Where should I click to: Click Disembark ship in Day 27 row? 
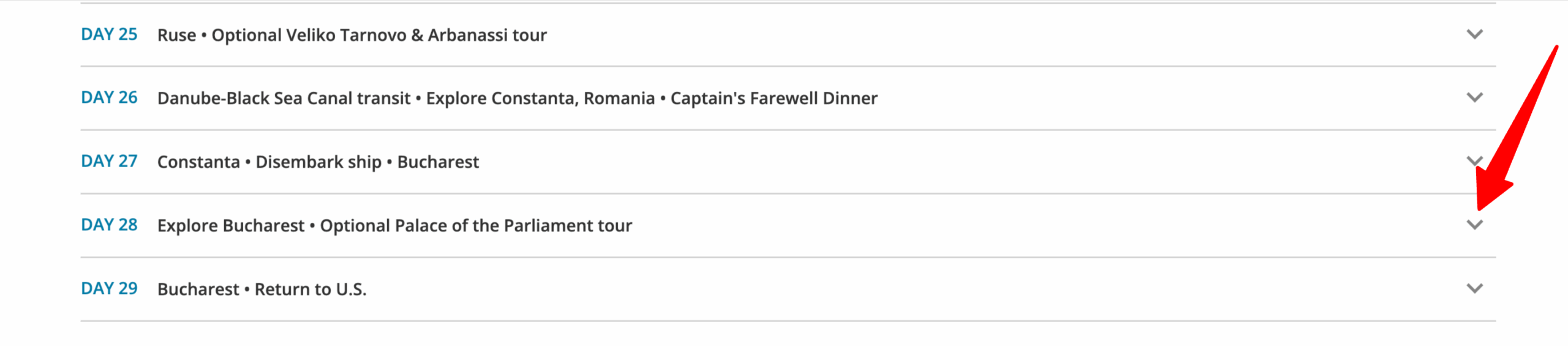318,162
